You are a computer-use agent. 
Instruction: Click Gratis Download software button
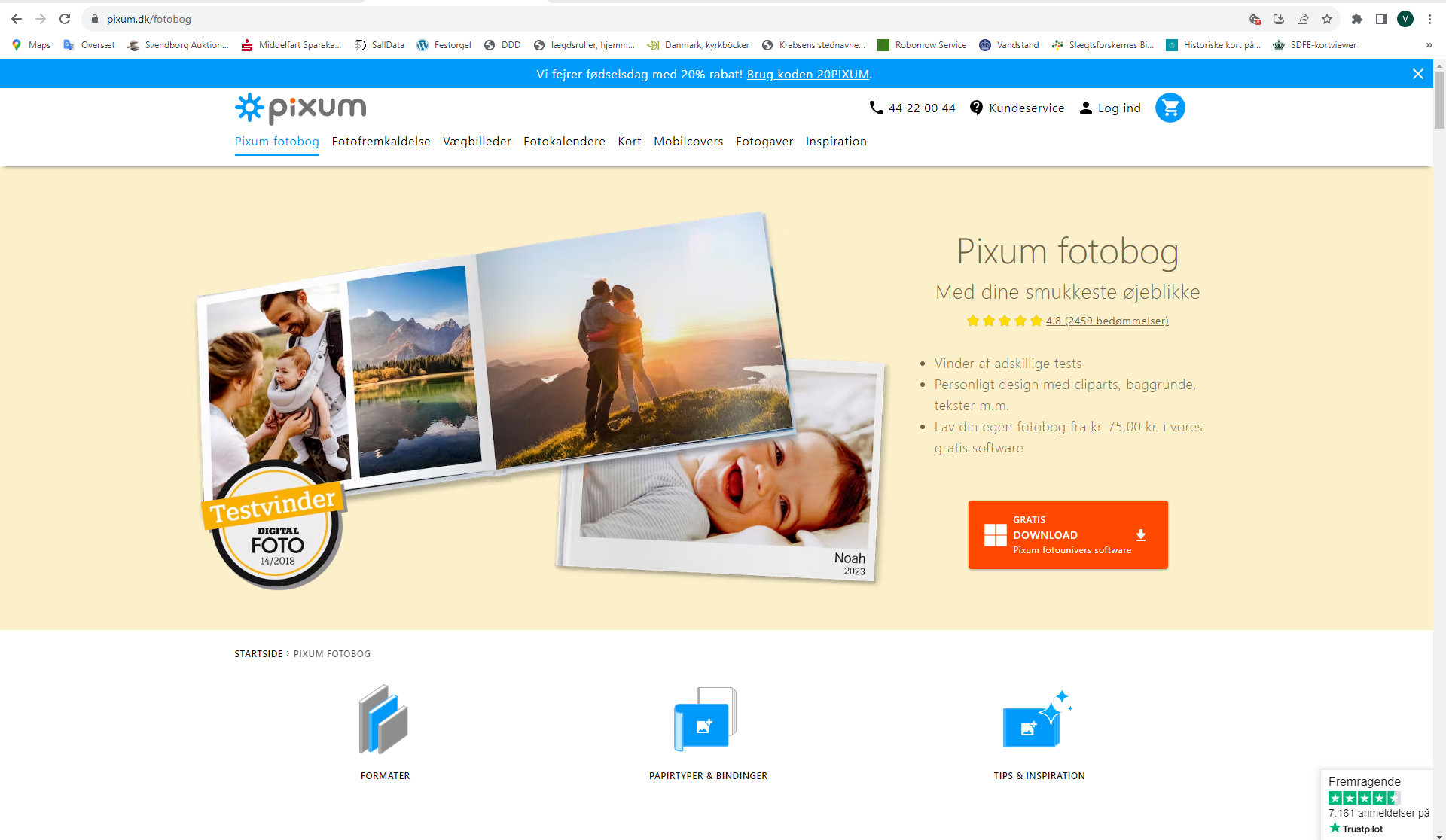click(1067, 534)
